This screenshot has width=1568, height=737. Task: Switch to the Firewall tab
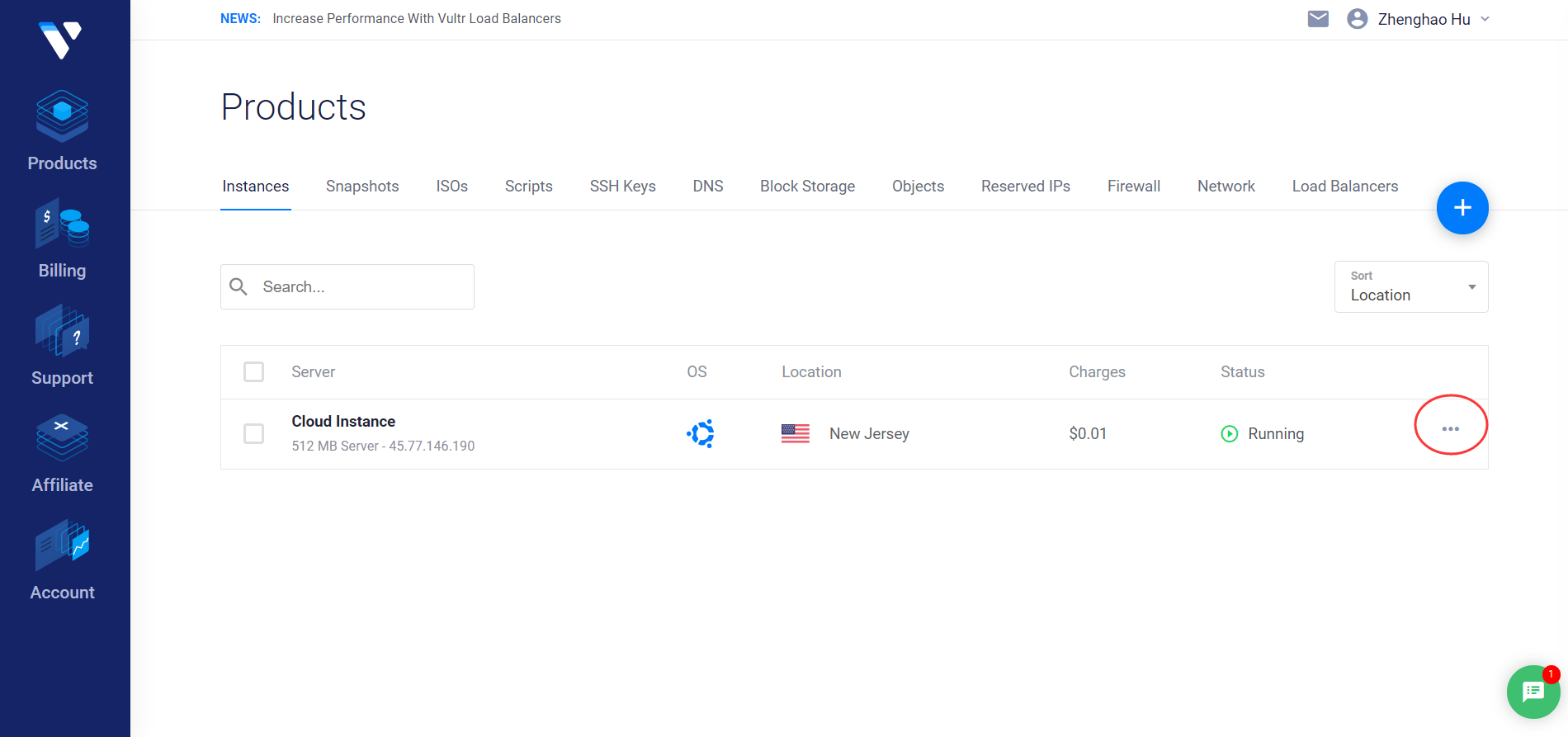click(x=1134, y=187)
